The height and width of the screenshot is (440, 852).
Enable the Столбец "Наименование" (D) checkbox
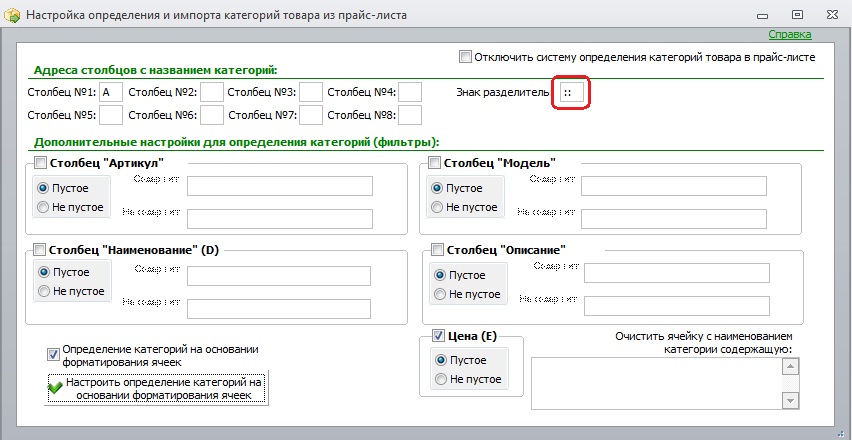click(40, 250)
